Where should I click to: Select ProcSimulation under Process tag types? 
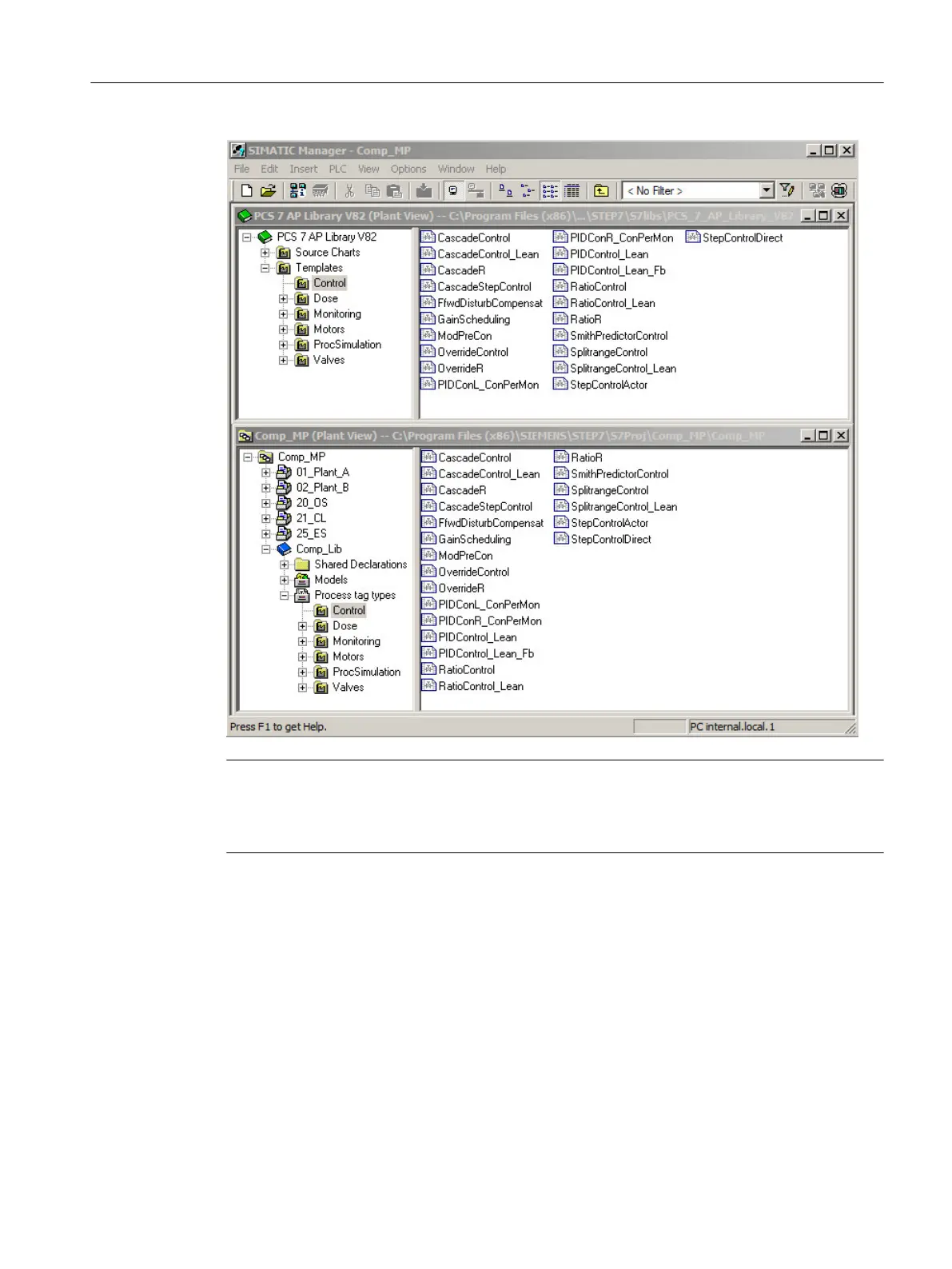click(x=366, y=672)
